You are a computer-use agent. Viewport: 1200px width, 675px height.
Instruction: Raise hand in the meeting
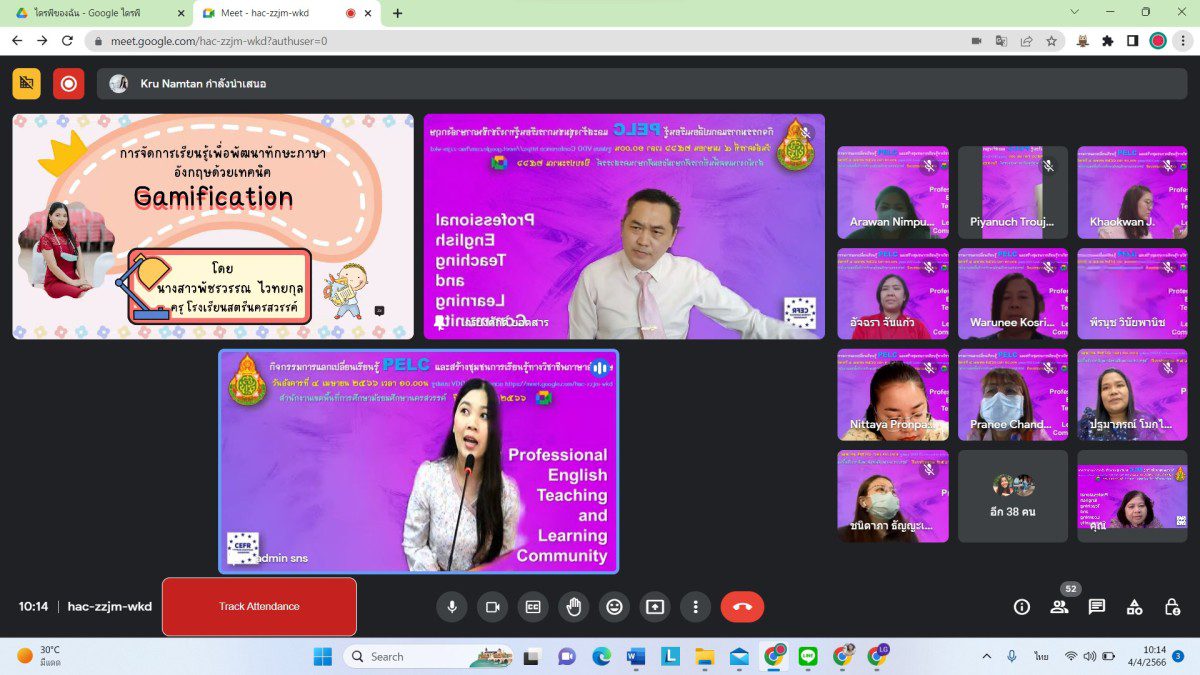573,606
